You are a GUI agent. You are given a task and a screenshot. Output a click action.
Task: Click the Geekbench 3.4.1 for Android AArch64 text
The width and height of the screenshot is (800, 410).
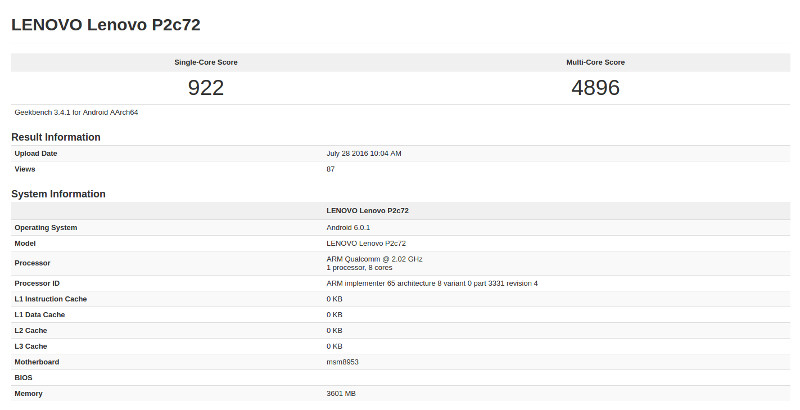click(x=77, y=112)
